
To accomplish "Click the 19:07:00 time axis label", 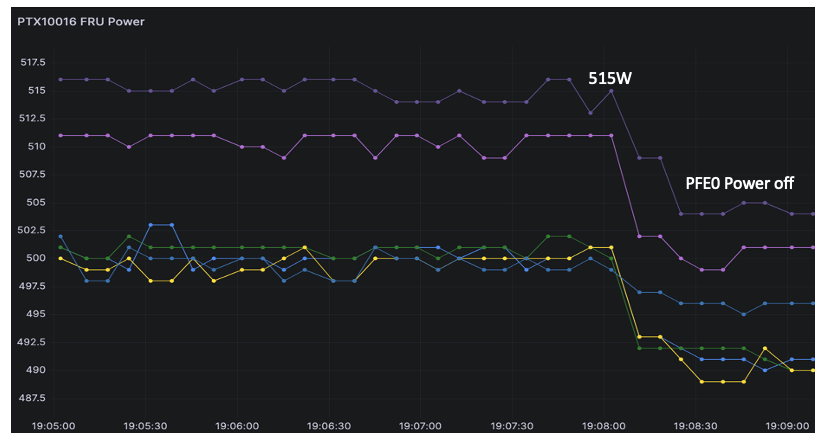I will pos(420,426).
